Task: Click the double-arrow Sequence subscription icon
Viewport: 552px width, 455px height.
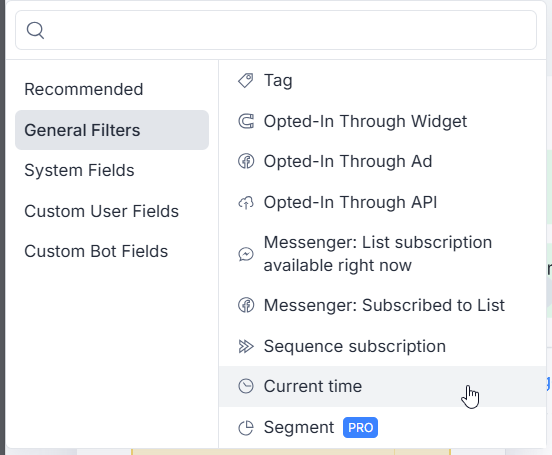Action: coord(246,346)
